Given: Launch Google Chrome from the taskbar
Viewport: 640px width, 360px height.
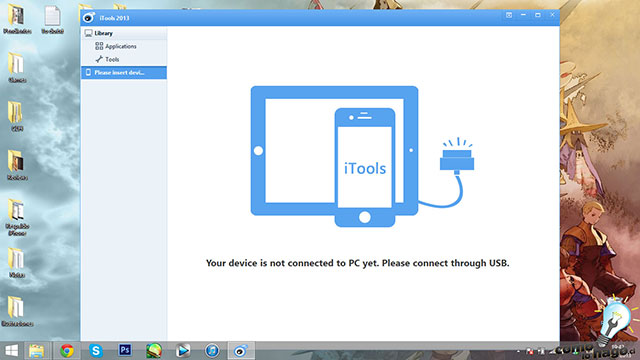Looking at the screenshot, I should pos(67,351).
